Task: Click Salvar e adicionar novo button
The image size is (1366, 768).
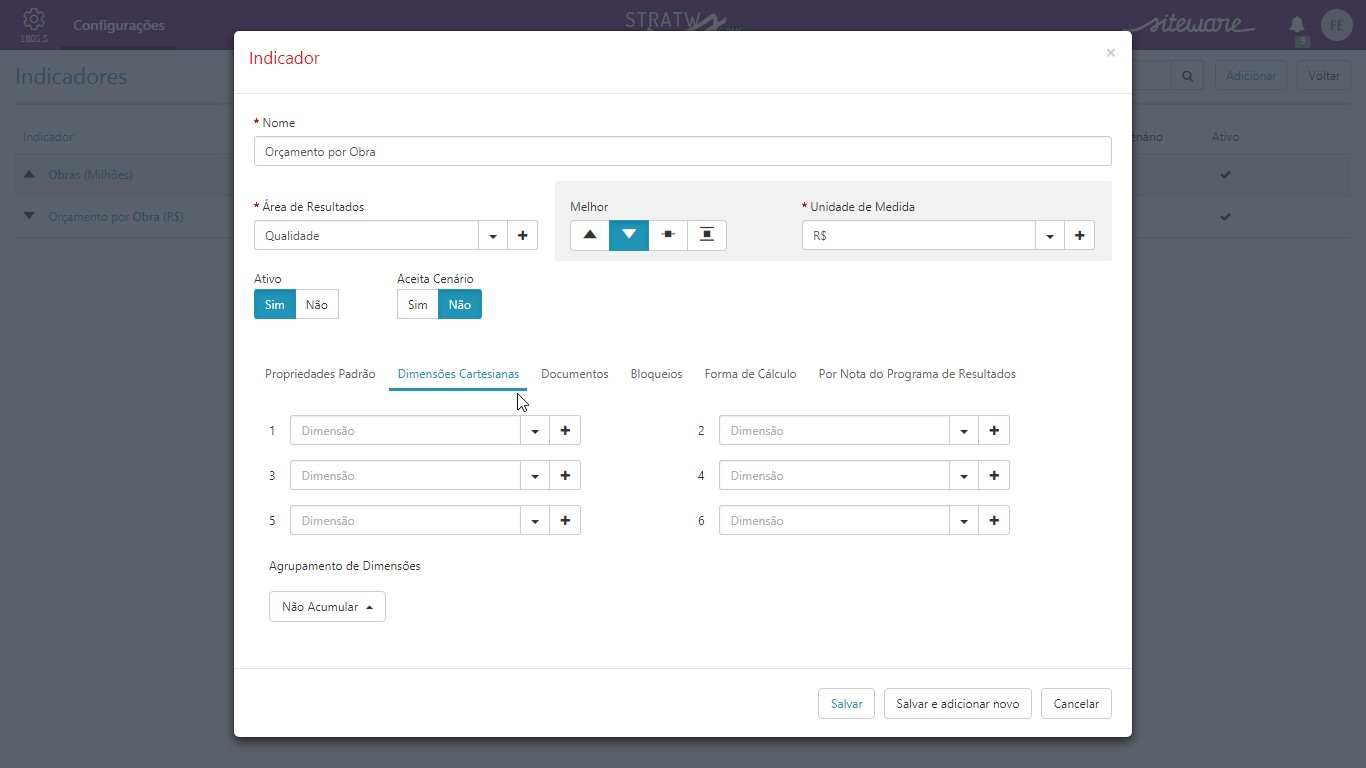Action: [x=957, y=704]
